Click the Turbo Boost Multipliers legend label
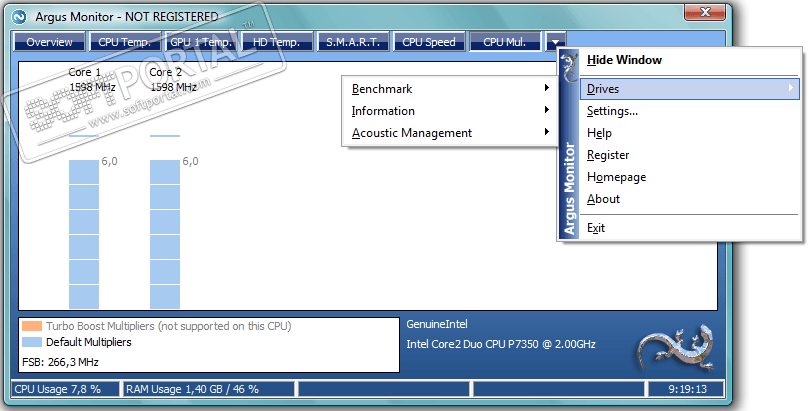The height and width of the screenshot is (411, 809). tap(169, 326)
